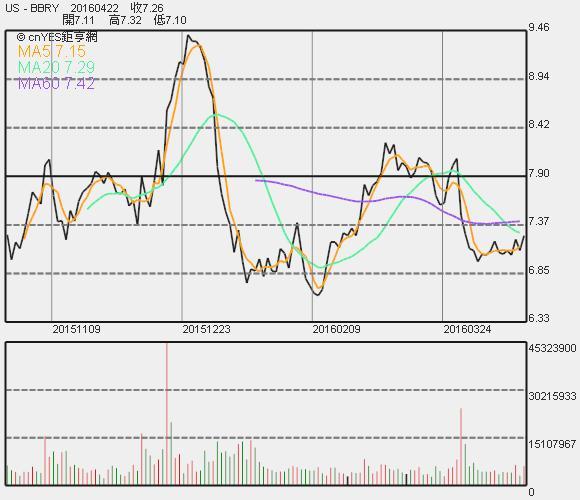Click the MA20 7.29 legend label

[56, 67]
